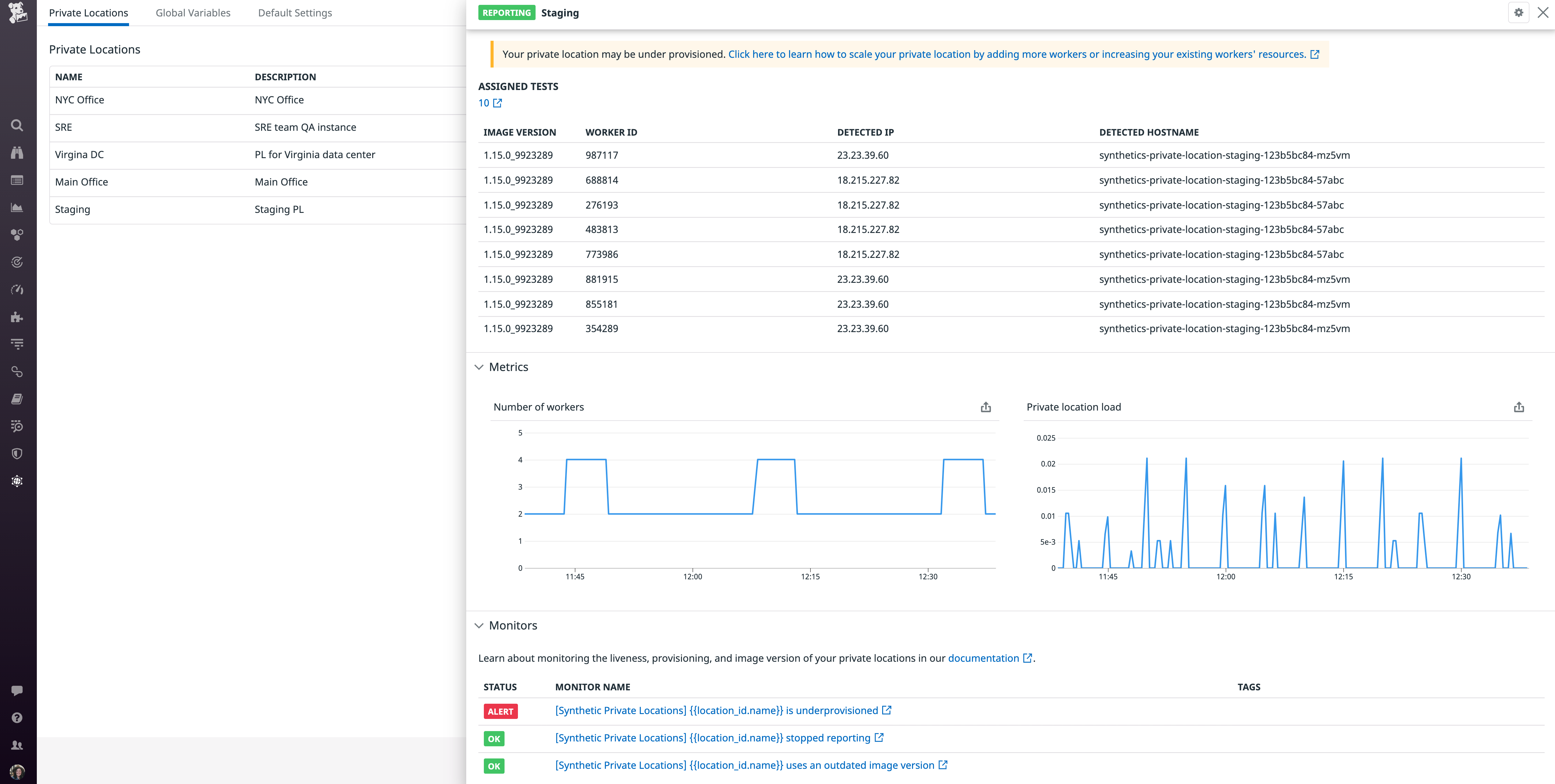Open the documentation link under Monitors
The width and height of the screenshot is (1555, 784).
pos(983,658)
